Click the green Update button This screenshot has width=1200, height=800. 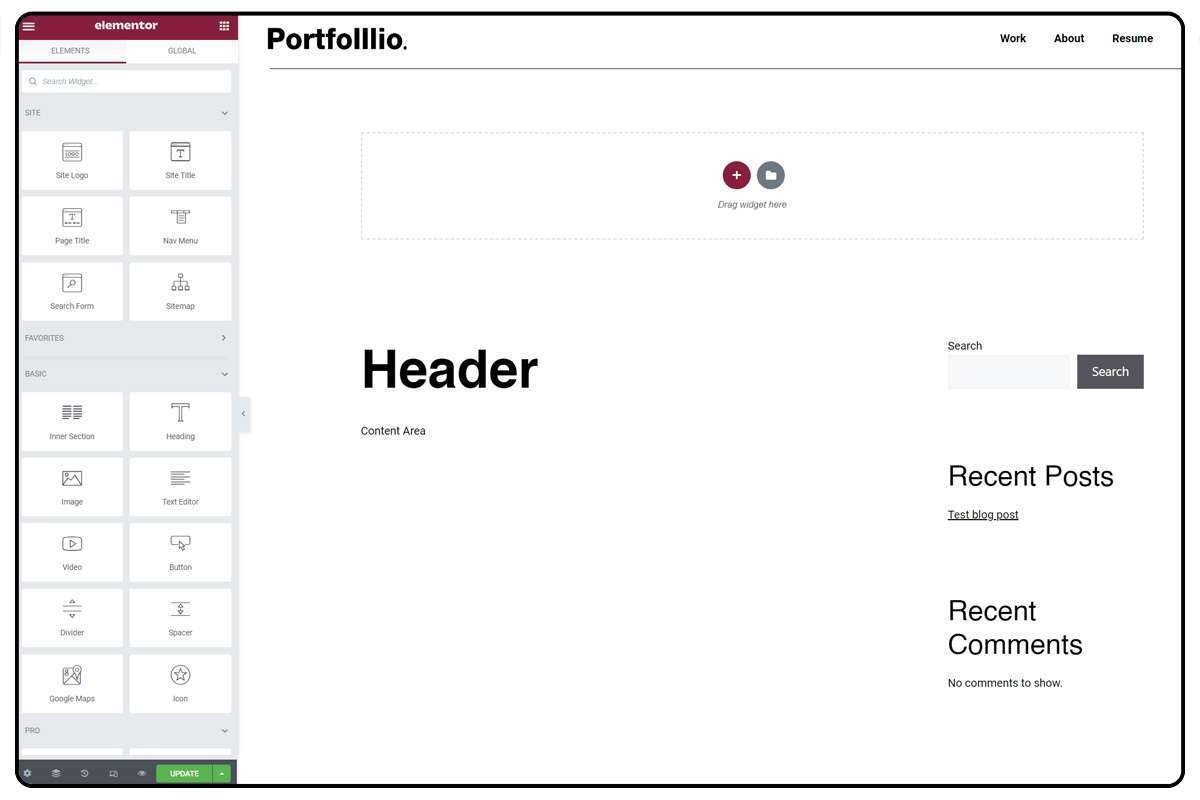coord(184,773)
